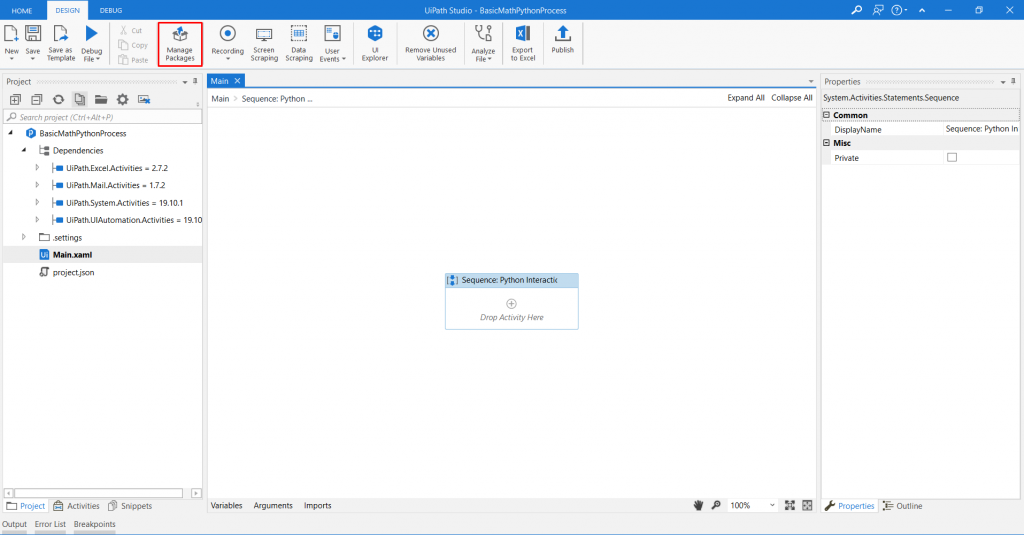Screen dimensions: 1024x535
Task: Switch to the Outline tab
Action: point(903,506)
